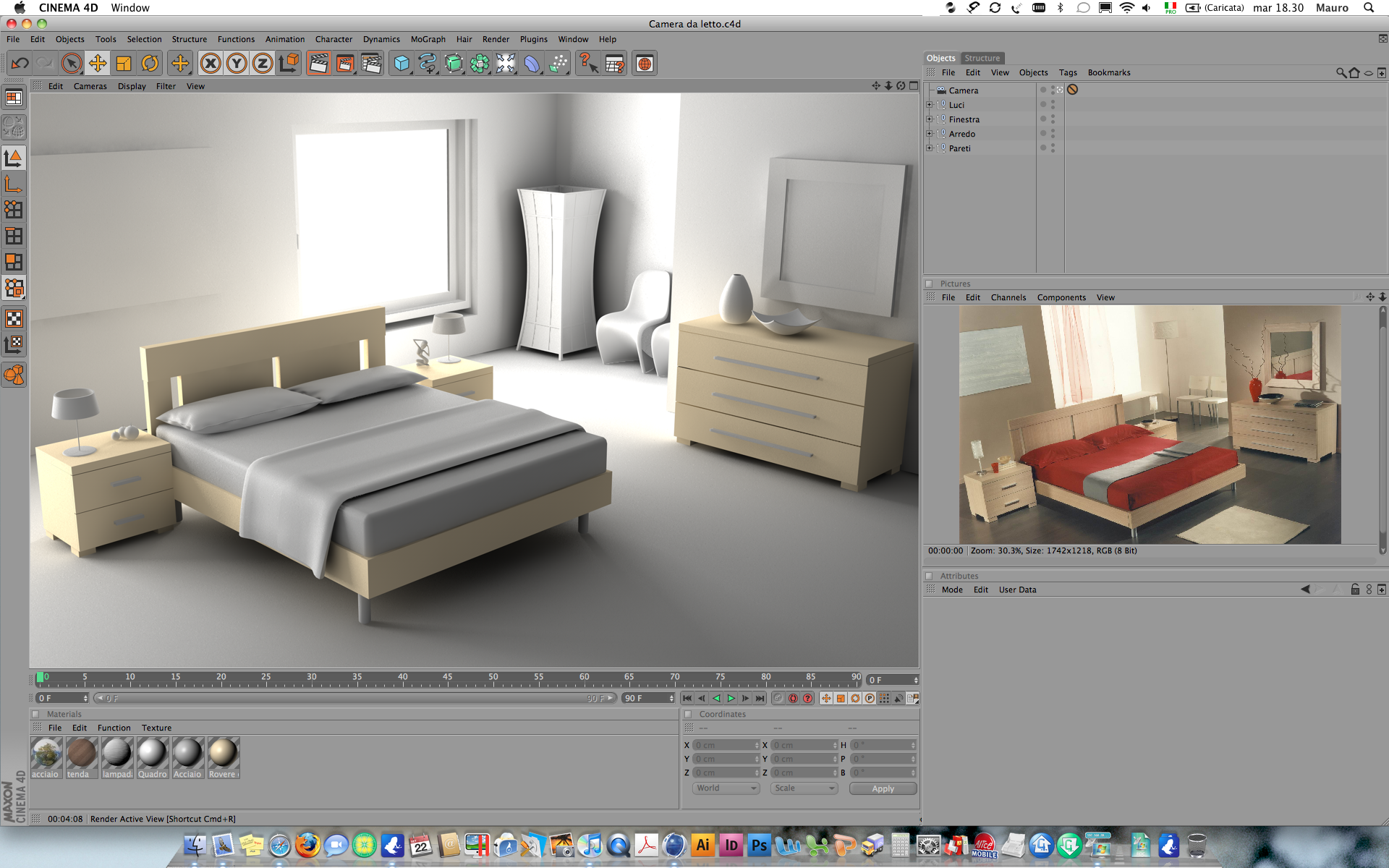The height and width of the screenshot is (868, 1389).
Task: Select the Rotate tool
Action: click(x=150, y=64)
